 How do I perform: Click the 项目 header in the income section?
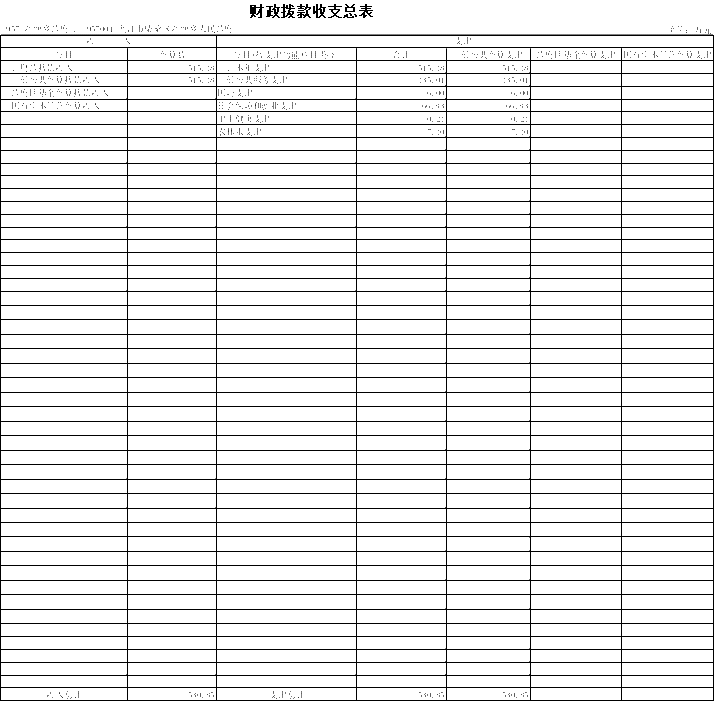(x=64, y=54)
